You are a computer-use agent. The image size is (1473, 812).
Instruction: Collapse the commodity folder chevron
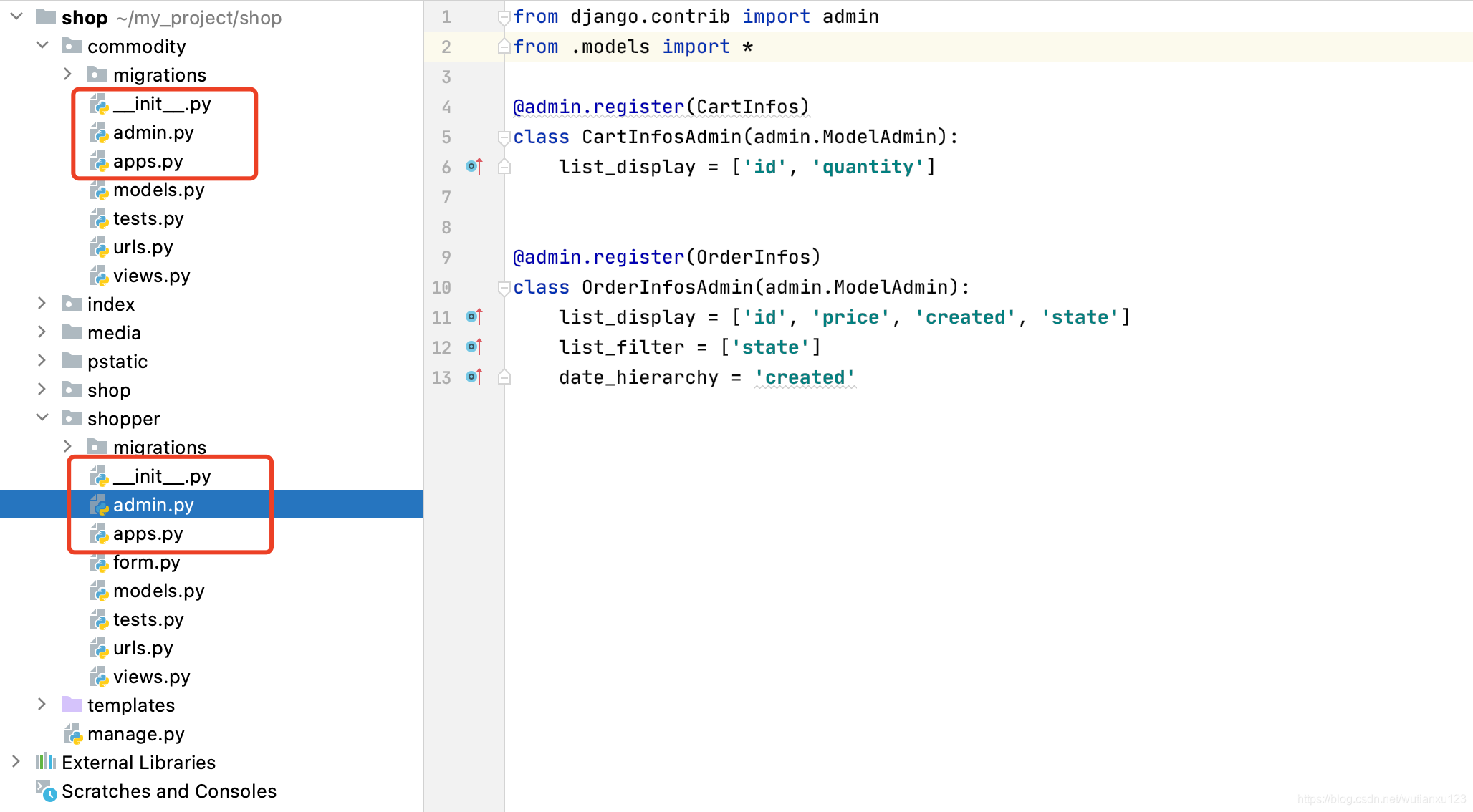click(42, 45)
